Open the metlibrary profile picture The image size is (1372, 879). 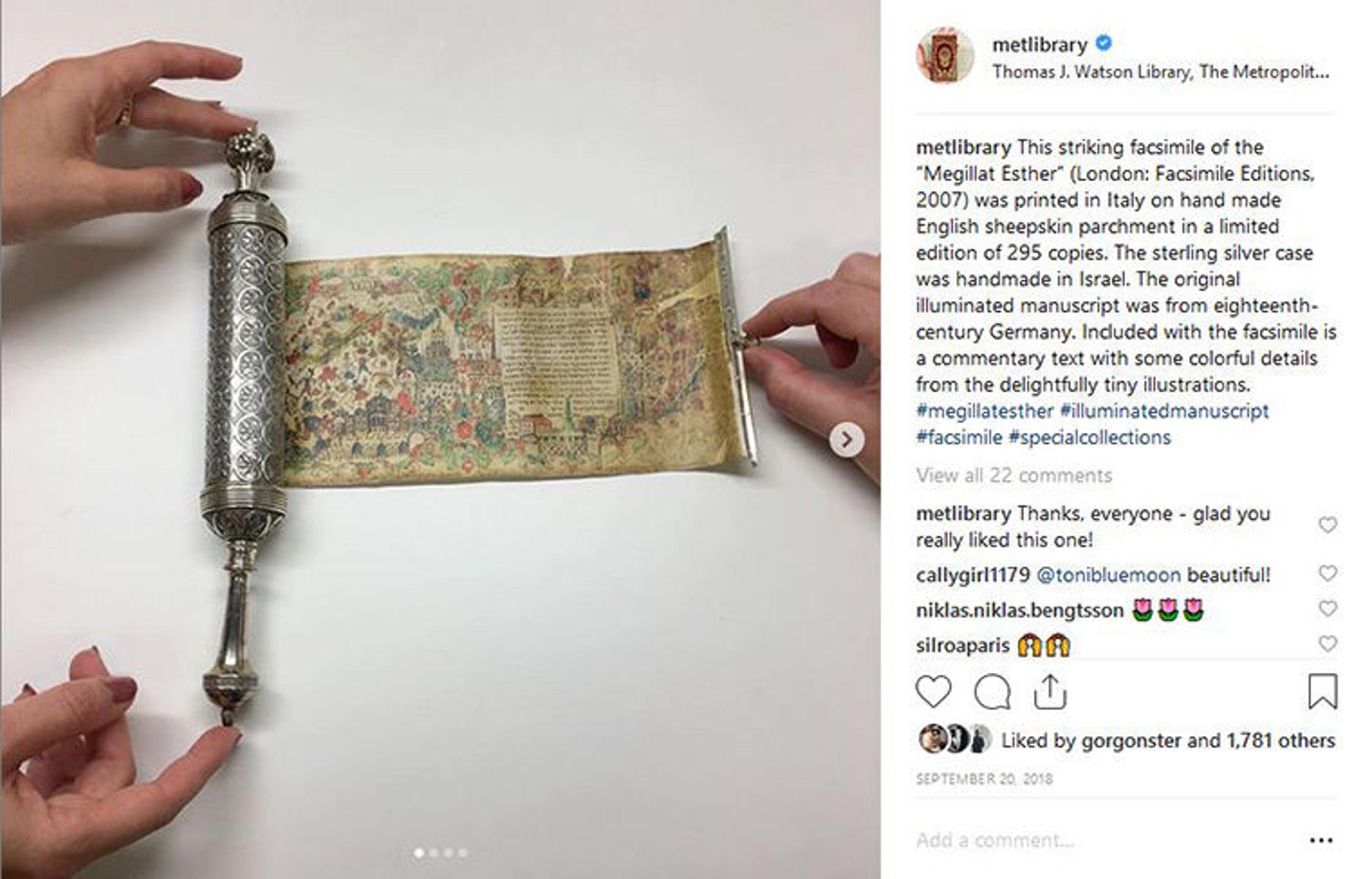click(945, 56)
